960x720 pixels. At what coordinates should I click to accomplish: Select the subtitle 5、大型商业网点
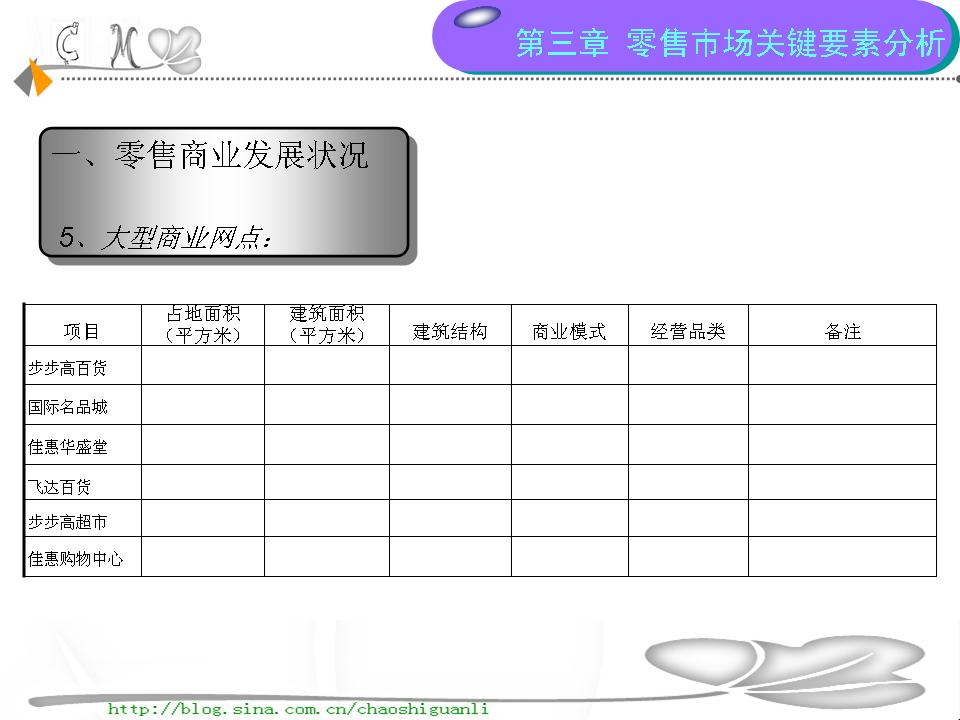coord(166,238)
